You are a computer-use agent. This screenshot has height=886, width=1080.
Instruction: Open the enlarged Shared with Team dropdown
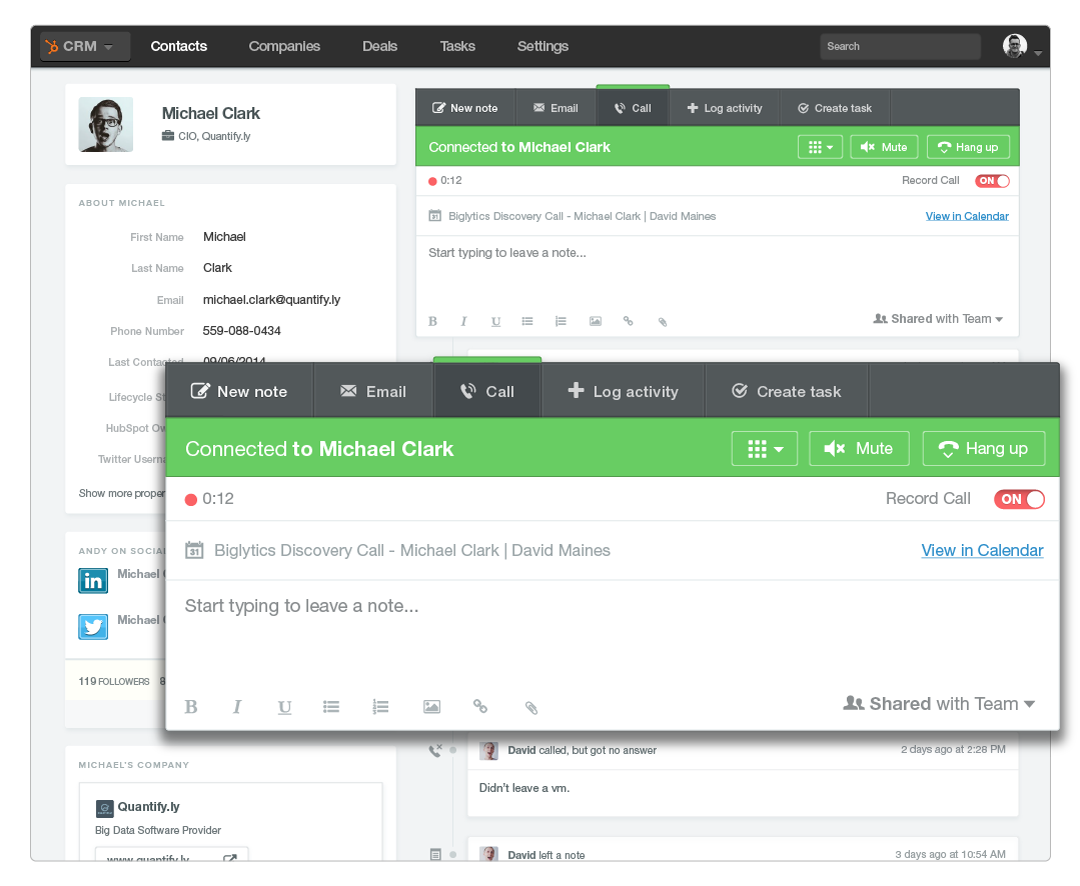pyautogui.click(x=939, y=704)
